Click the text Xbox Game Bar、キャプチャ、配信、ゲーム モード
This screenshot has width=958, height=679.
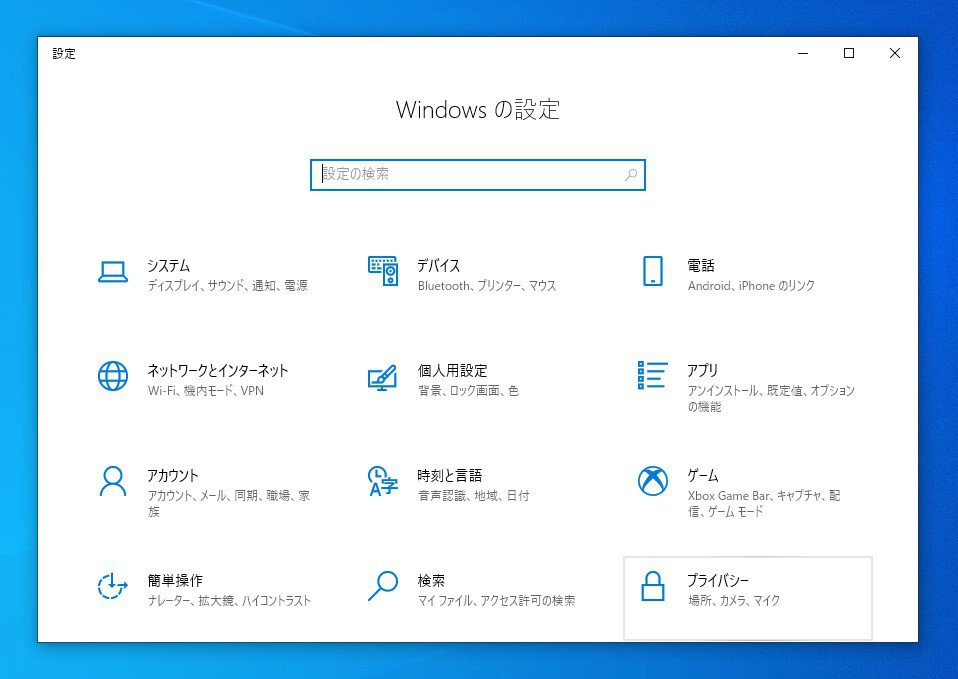pos(764,504)
